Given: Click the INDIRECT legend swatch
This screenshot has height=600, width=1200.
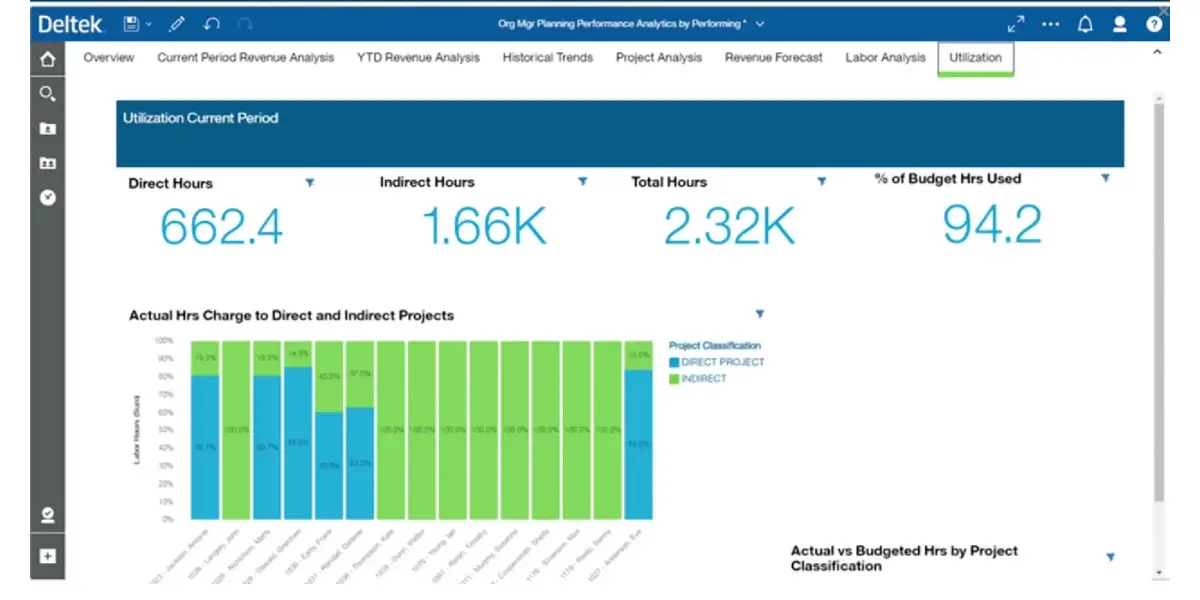Looking at the screenshot, I should point(675,379).
